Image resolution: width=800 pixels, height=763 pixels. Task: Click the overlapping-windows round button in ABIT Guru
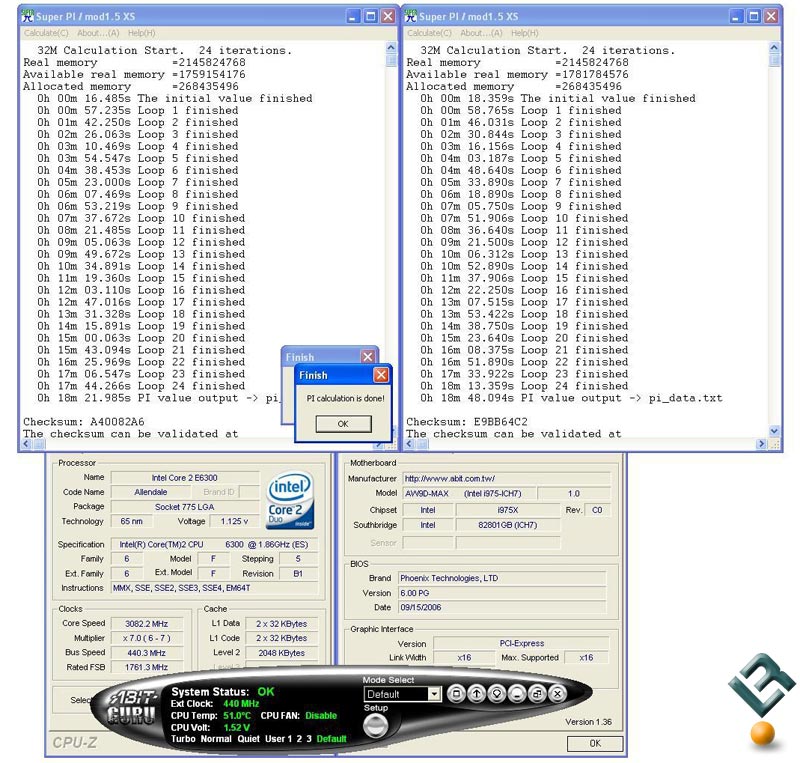tap(537, 694)
